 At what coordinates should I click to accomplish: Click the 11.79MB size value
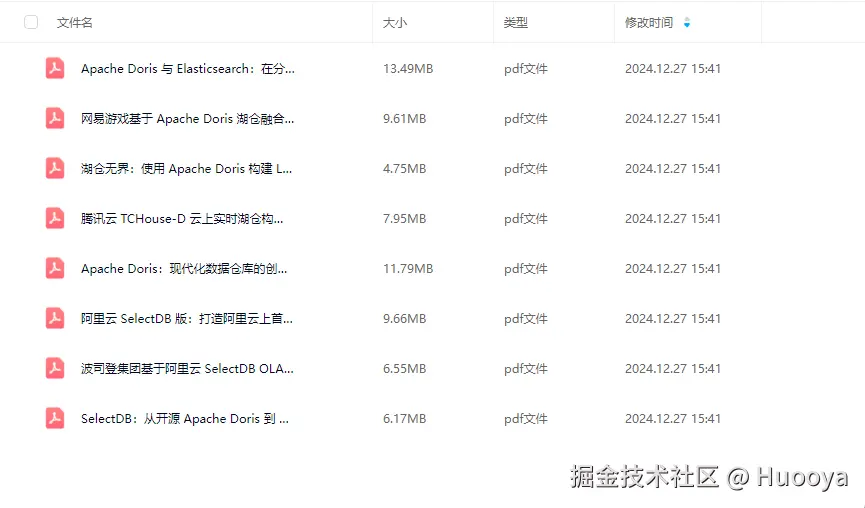point(408,269)
